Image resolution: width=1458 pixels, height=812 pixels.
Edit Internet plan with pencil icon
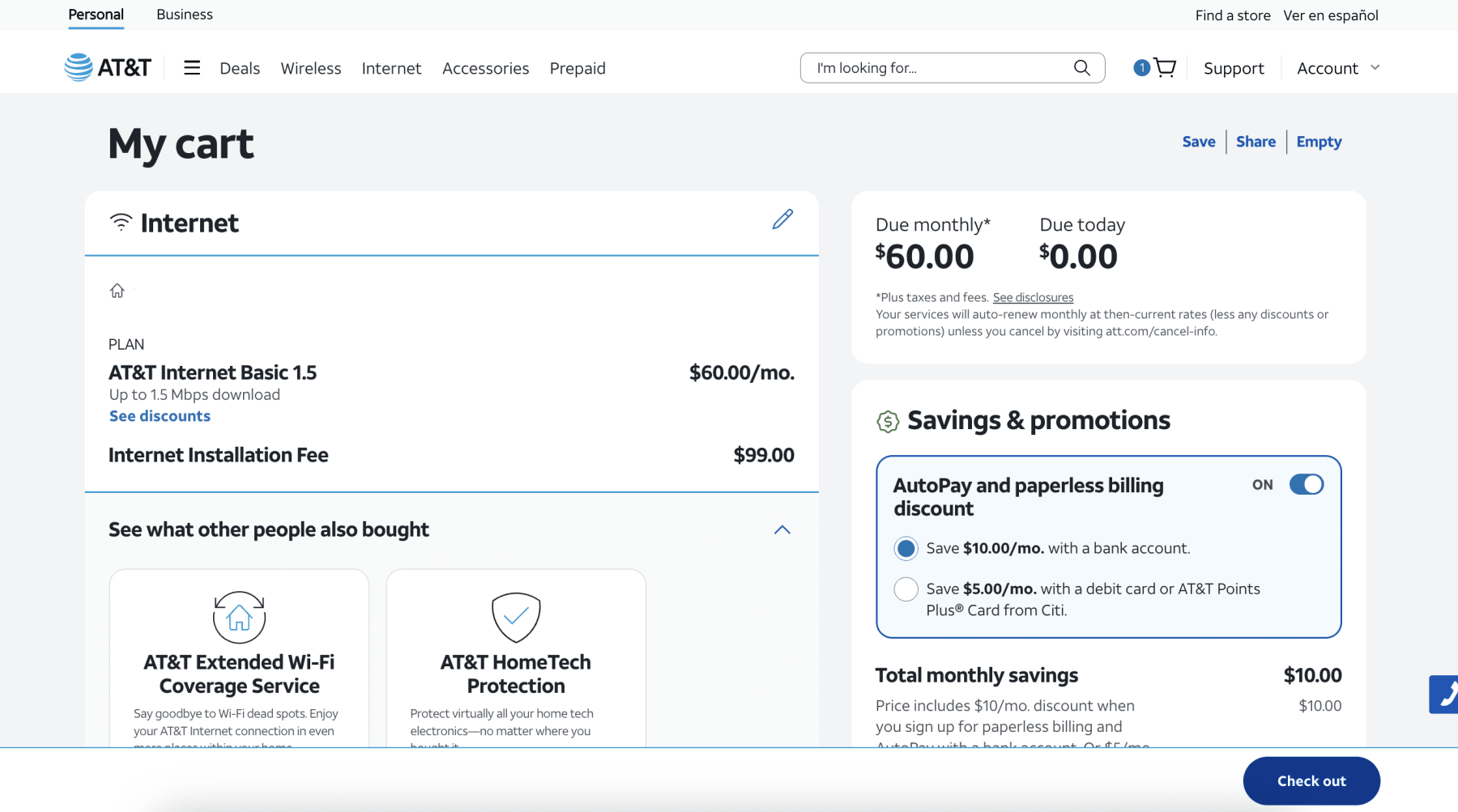point(782,219)
